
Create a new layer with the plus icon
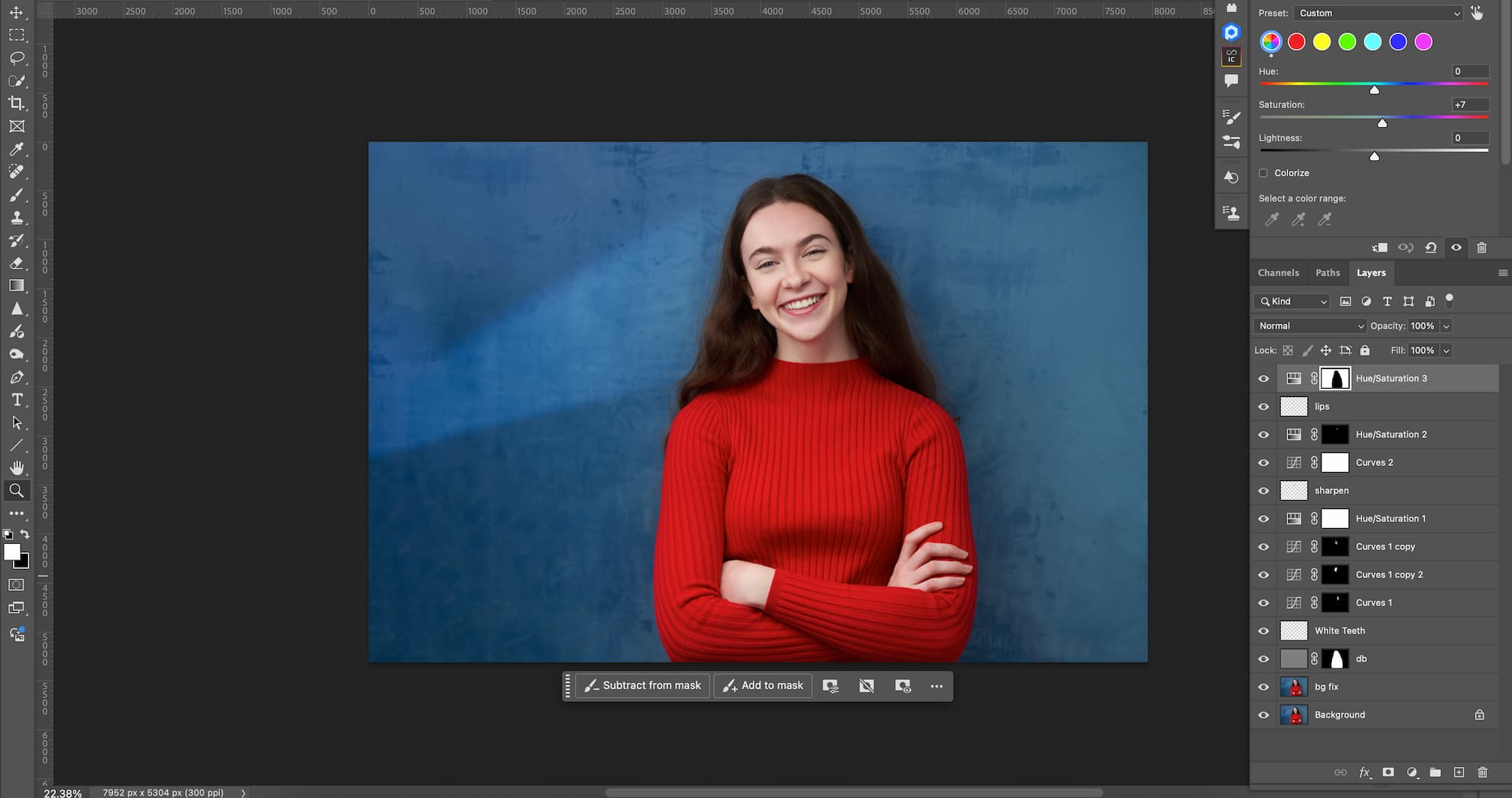click(1459, 772)
